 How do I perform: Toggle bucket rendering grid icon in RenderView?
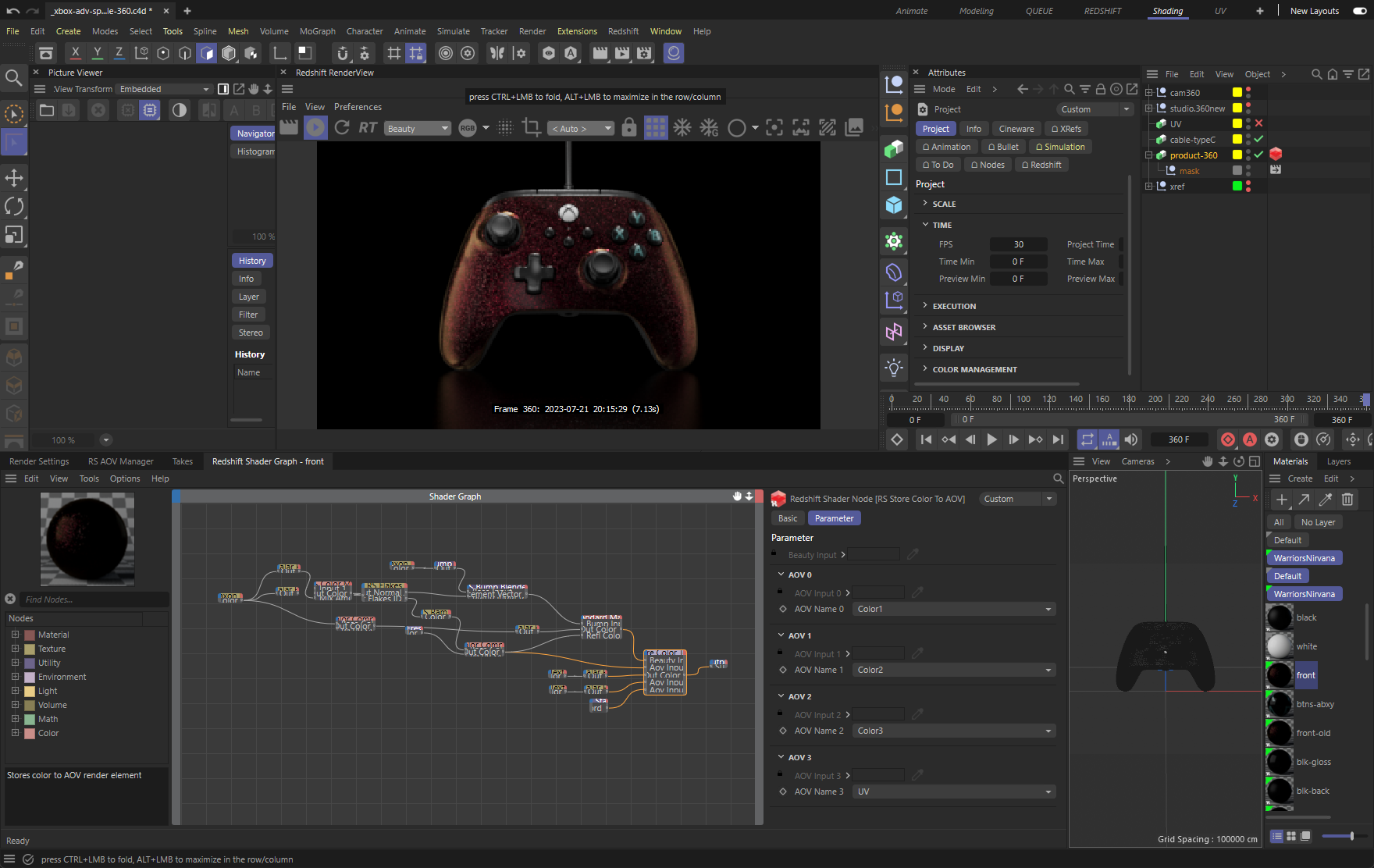pos(656,128)
